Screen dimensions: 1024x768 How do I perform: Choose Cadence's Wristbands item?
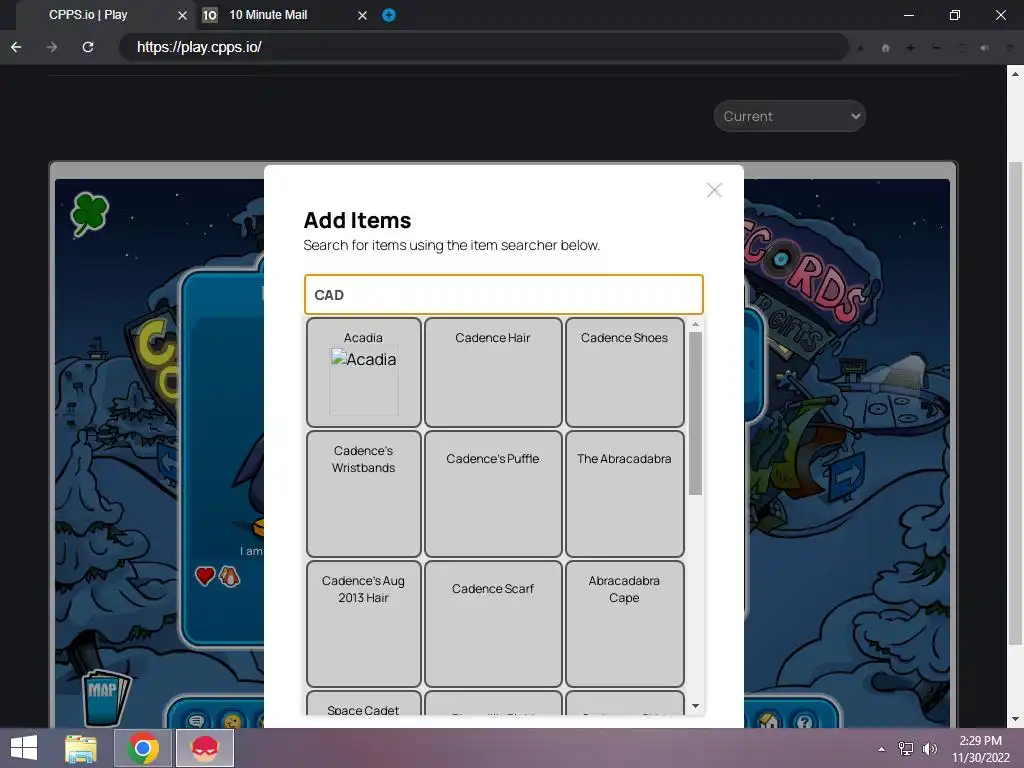coord(364,494)
